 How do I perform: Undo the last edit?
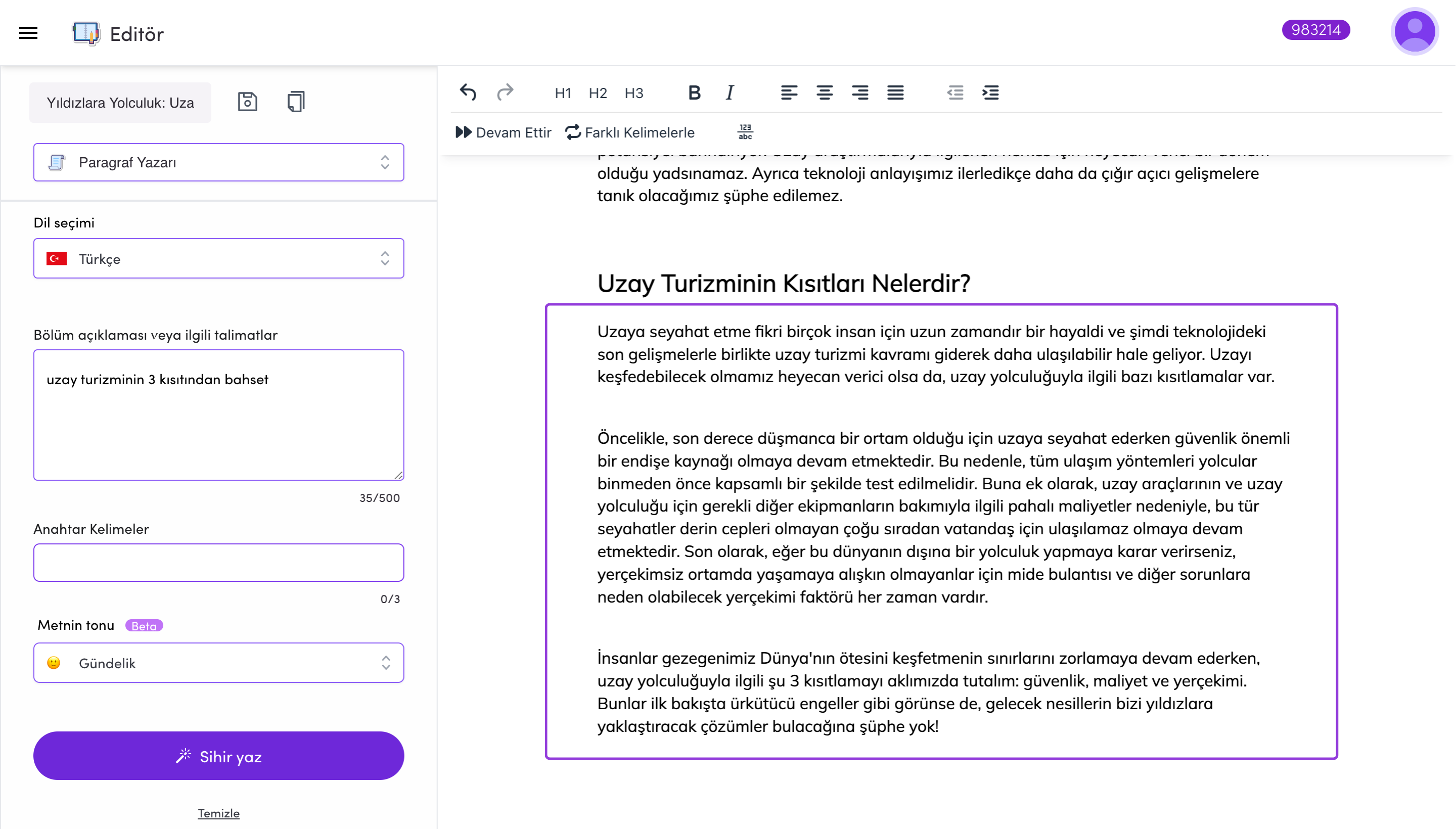[468, 92]
